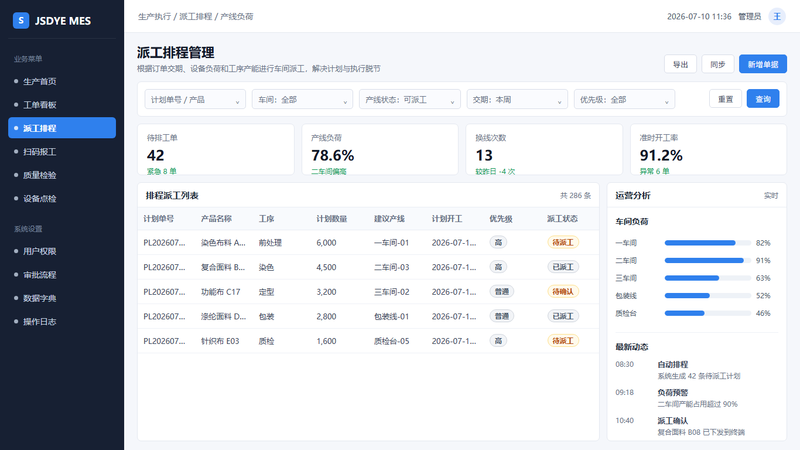Click the 重置 button
This screenshot has height=450, width=800.
point(726,99)
